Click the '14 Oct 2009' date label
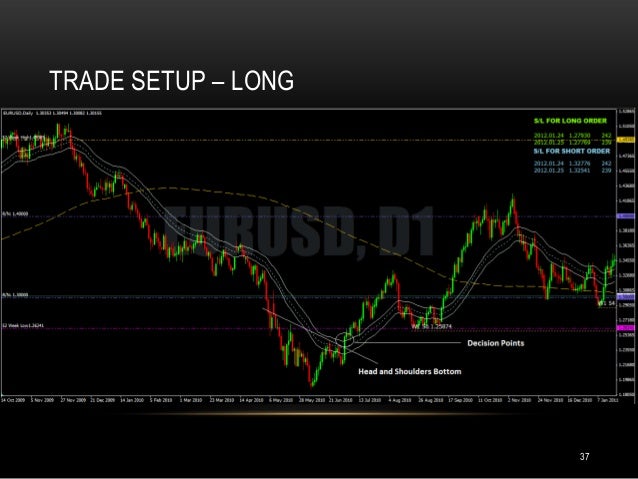Screen dimensions: 638x479 [x=13, y=400]
